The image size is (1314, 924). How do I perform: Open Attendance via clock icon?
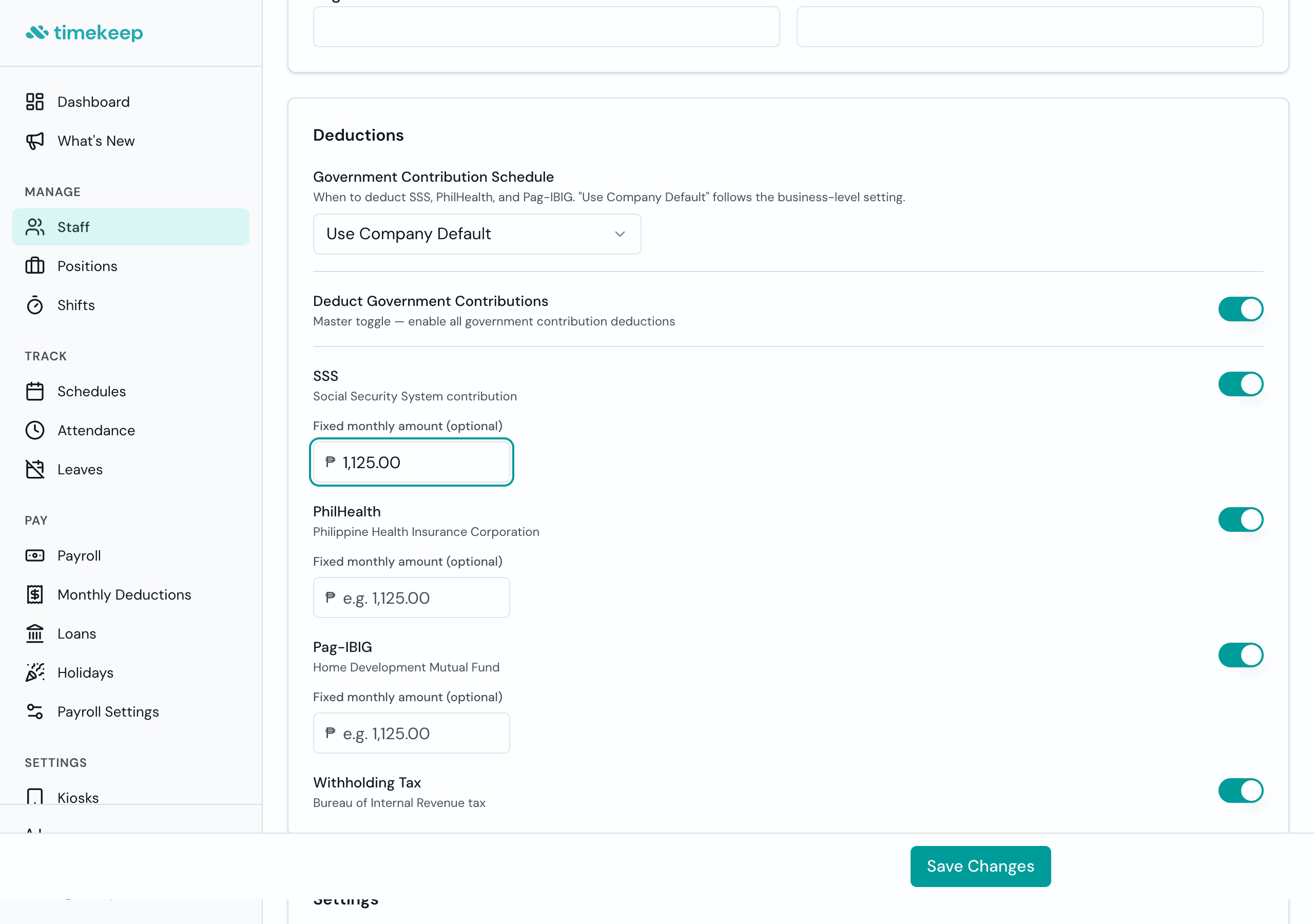35,431
